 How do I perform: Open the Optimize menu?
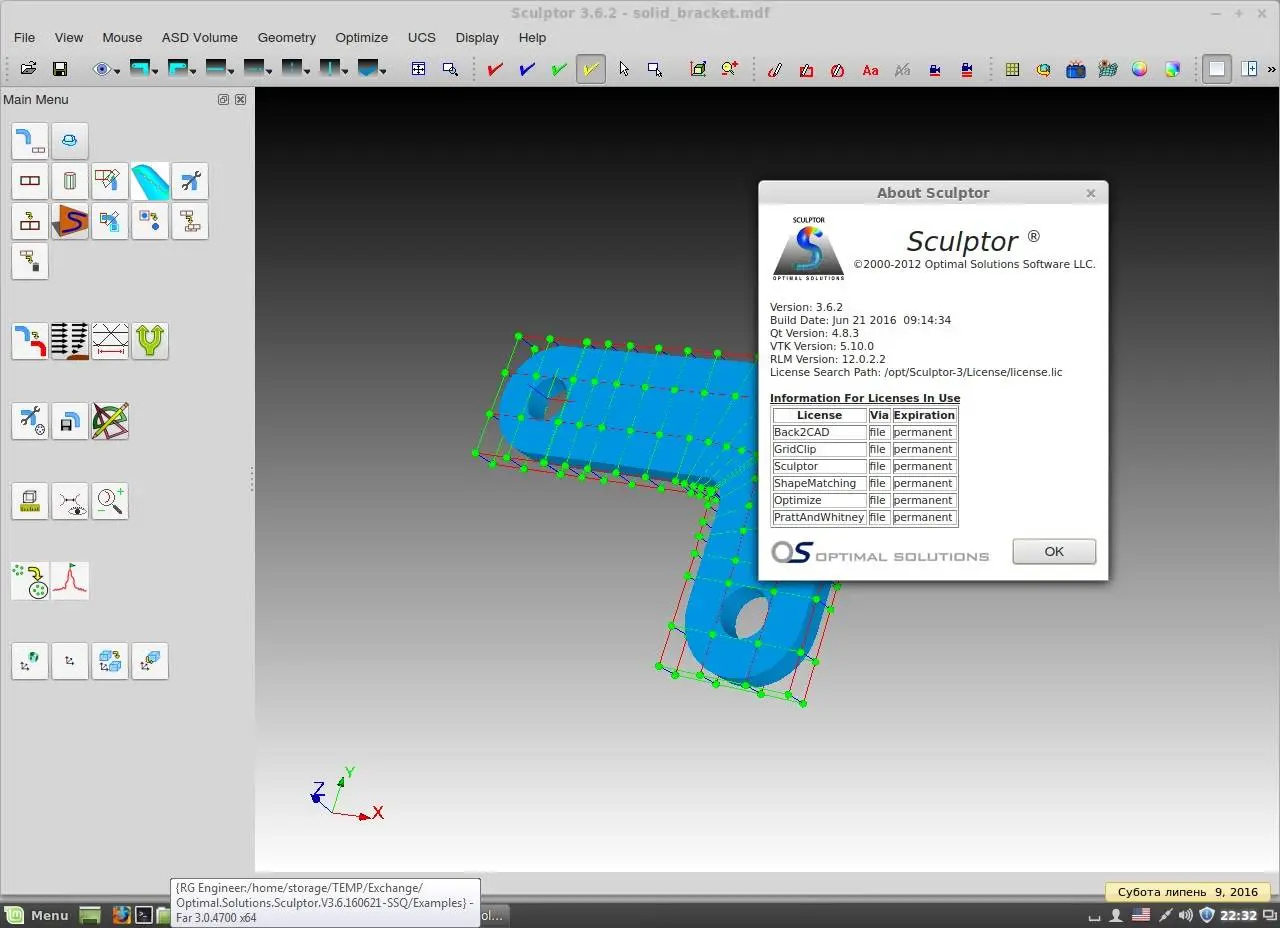pyautogui.click(x=362, y=37)
